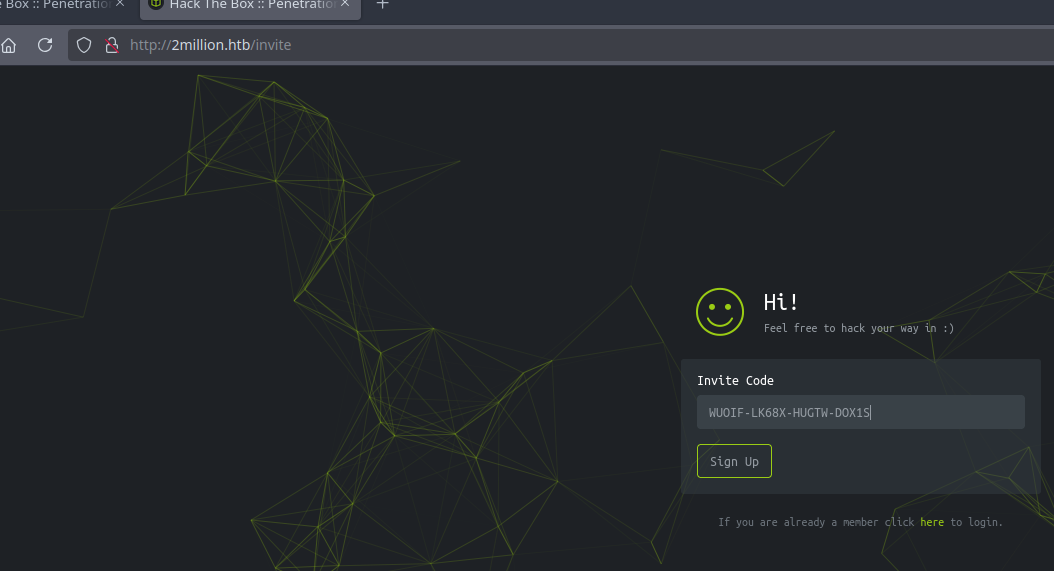Open a new tab with the plus icon
The image size is (1054, 571).
[x=382, y=5]
